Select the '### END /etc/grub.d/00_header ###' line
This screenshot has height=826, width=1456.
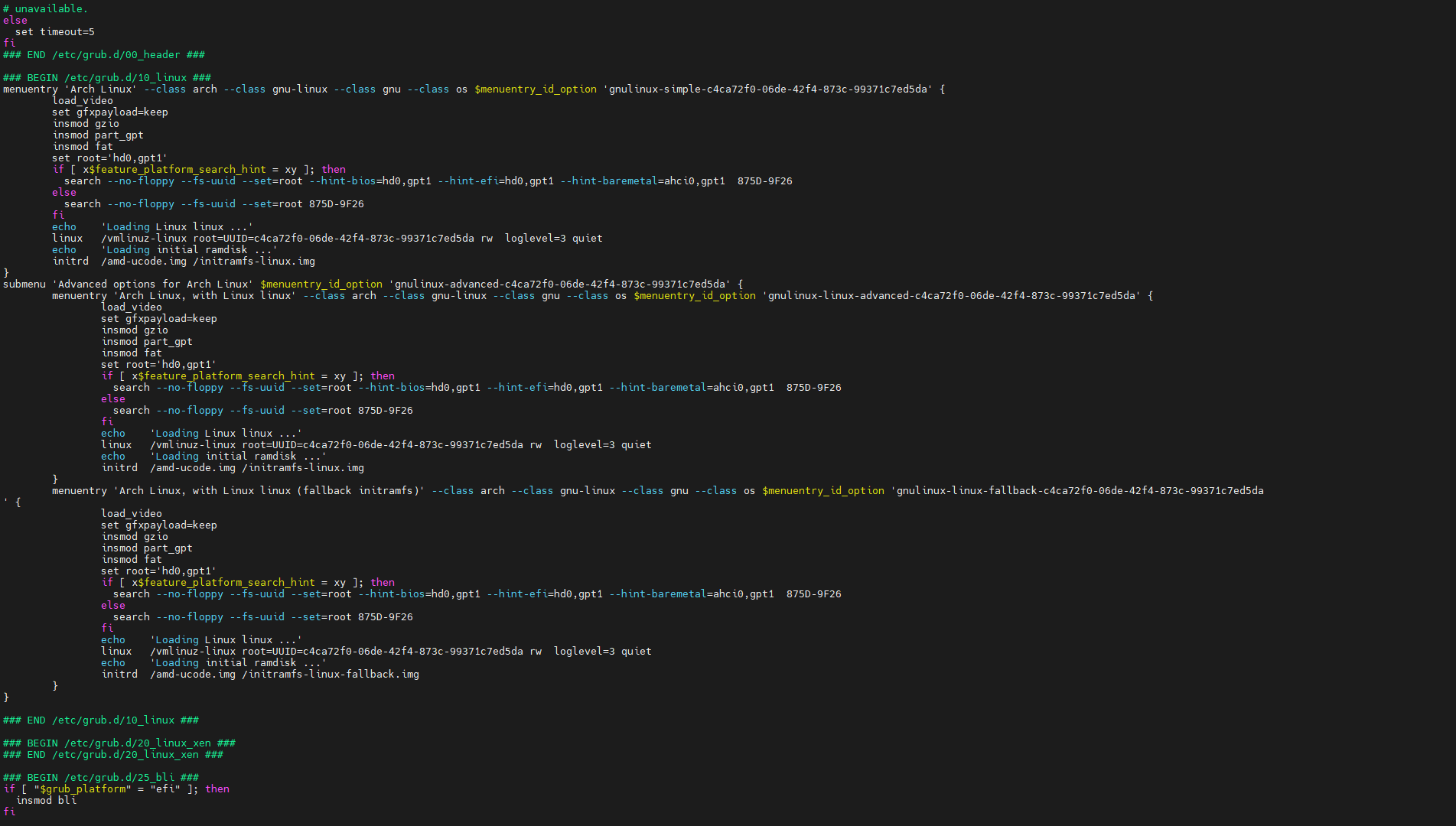pos(104,55)
